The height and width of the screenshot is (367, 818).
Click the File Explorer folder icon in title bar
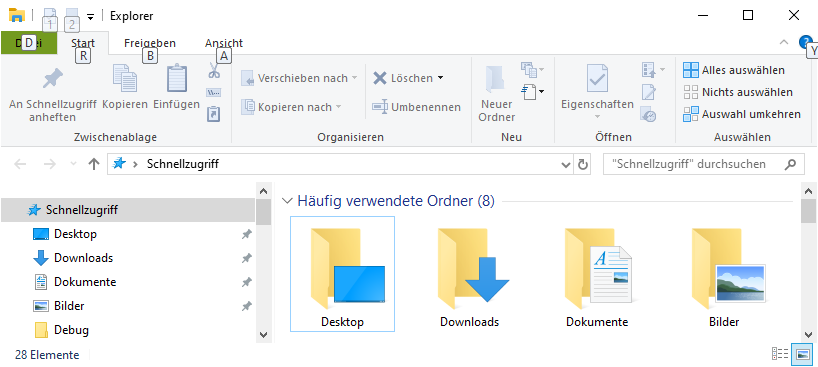[17, 15]
